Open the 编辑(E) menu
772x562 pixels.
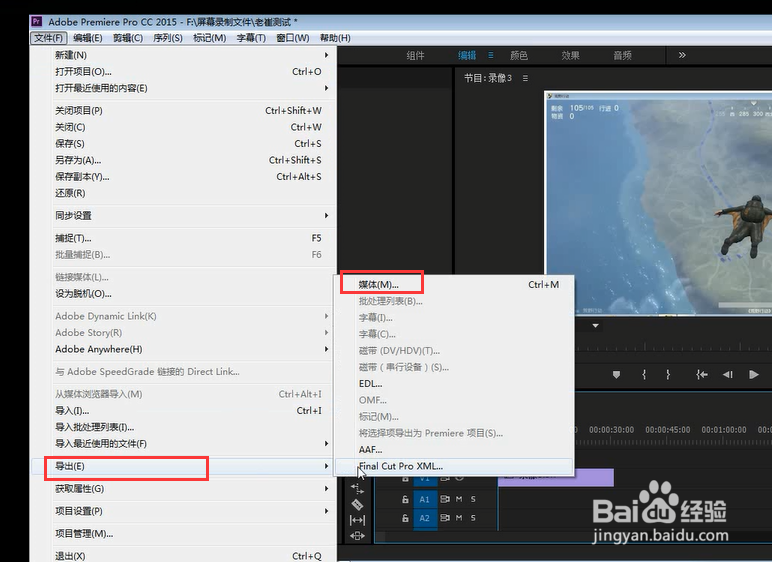pyautogui.click(x=88, y=38)
